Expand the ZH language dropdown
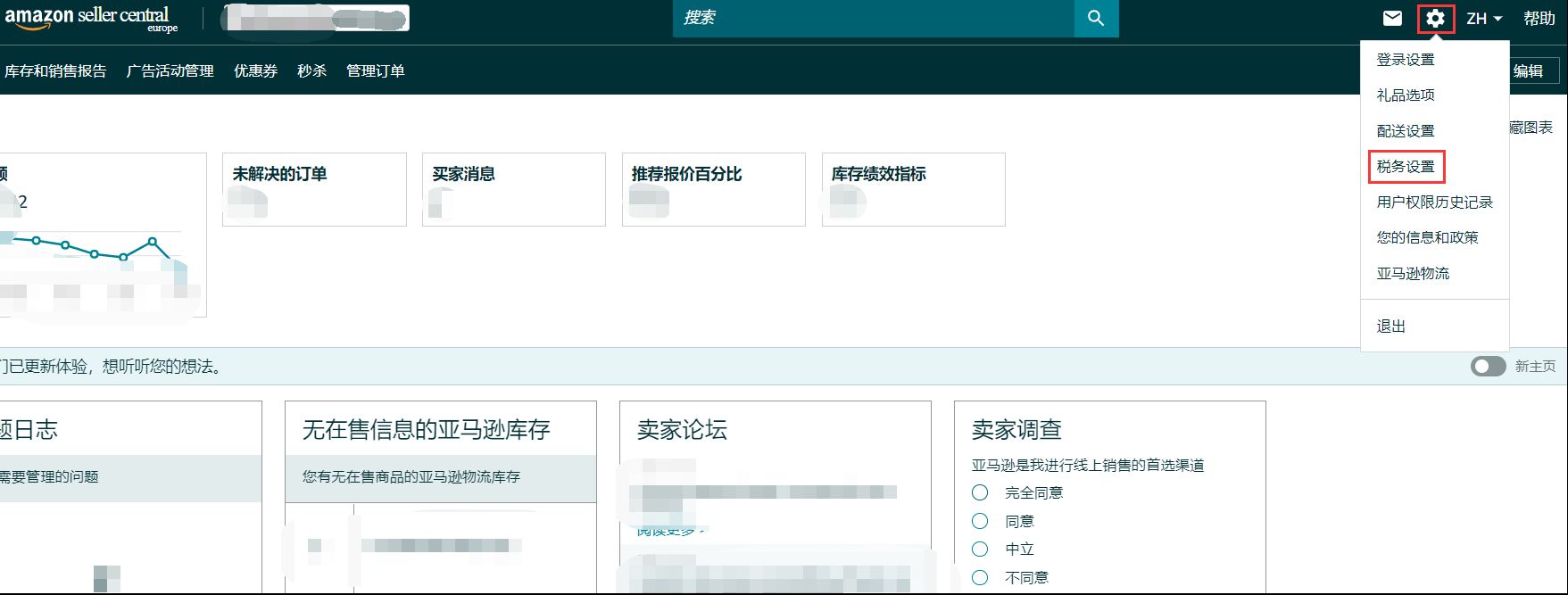1568x595 pixels. pos(1484,19)
